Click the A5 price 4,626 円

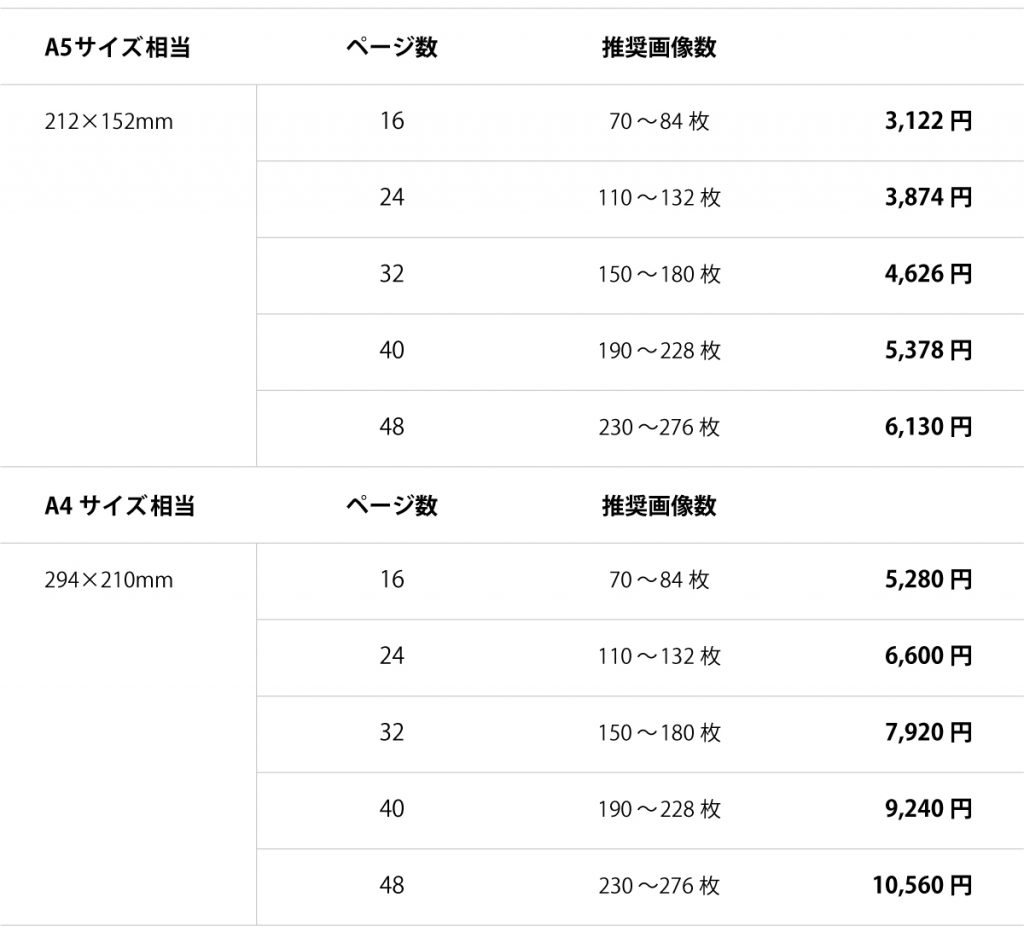point(928,274)
